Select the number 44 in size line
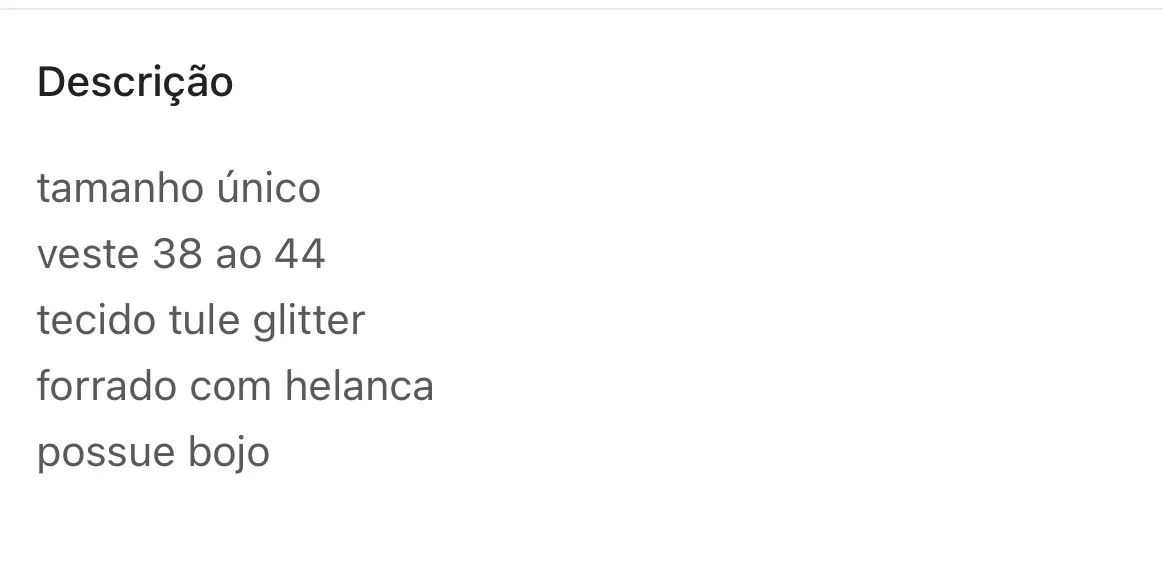 pyautogui.click(x=300, y=254)
